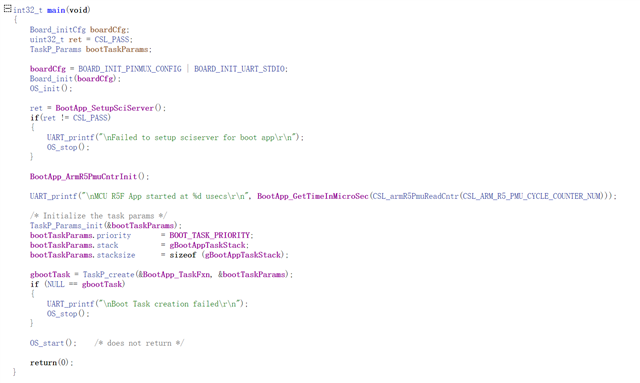Click 'uint32_t ret = CSL_PASS;' line
Viewport: 640px width, 383px height.
coord(81,40)
